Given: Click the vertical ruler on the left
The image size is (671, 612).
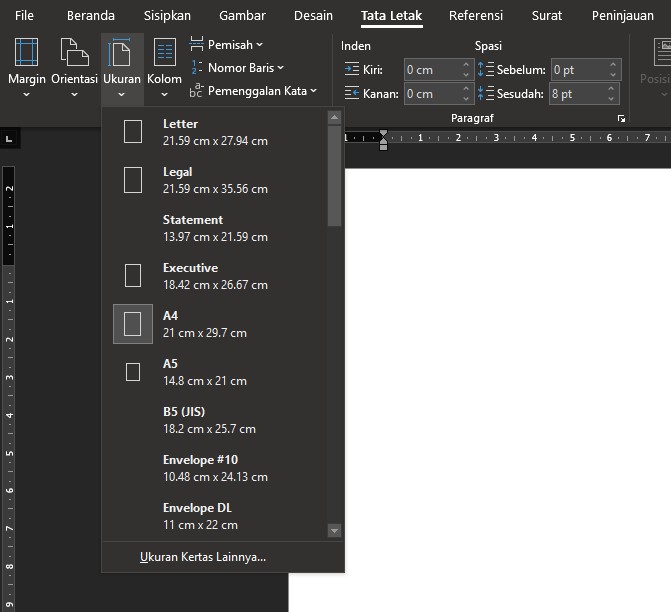Looking at the screenshot, I should click(x=9, y=389).
